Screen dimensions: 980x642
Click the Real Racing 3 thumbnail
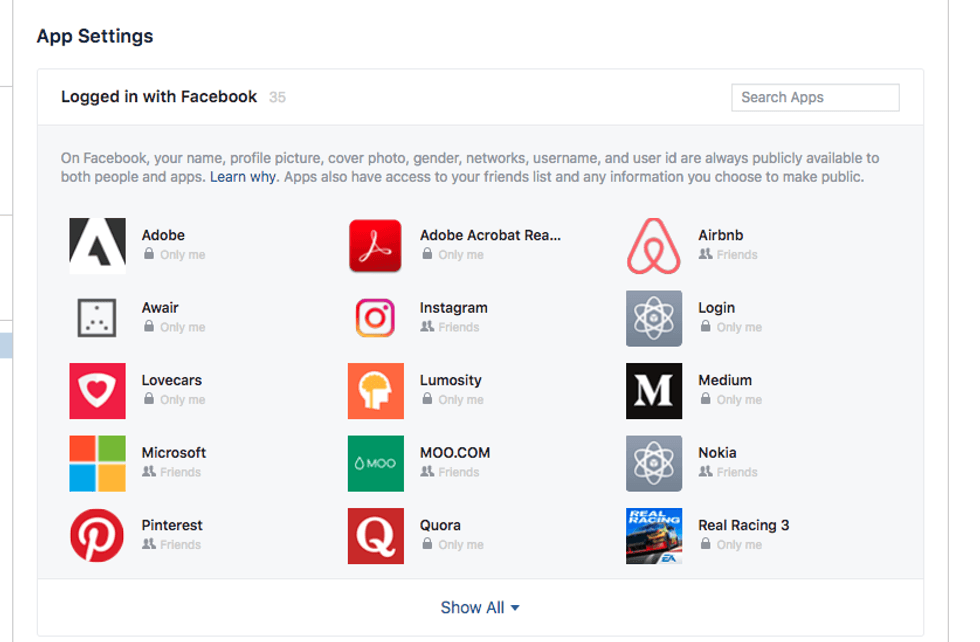tap(654, 536)
